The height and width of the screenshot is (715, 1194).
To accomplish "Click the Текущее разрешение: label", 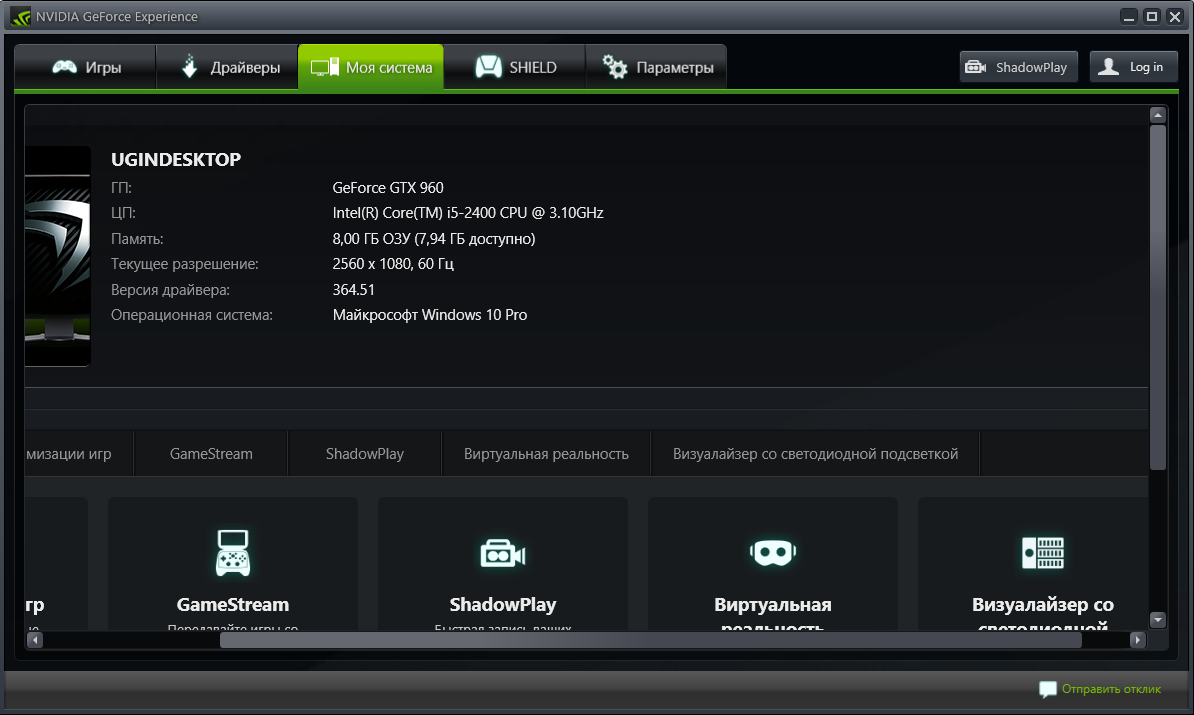I will pyautogui.click(x=185, y=264).
